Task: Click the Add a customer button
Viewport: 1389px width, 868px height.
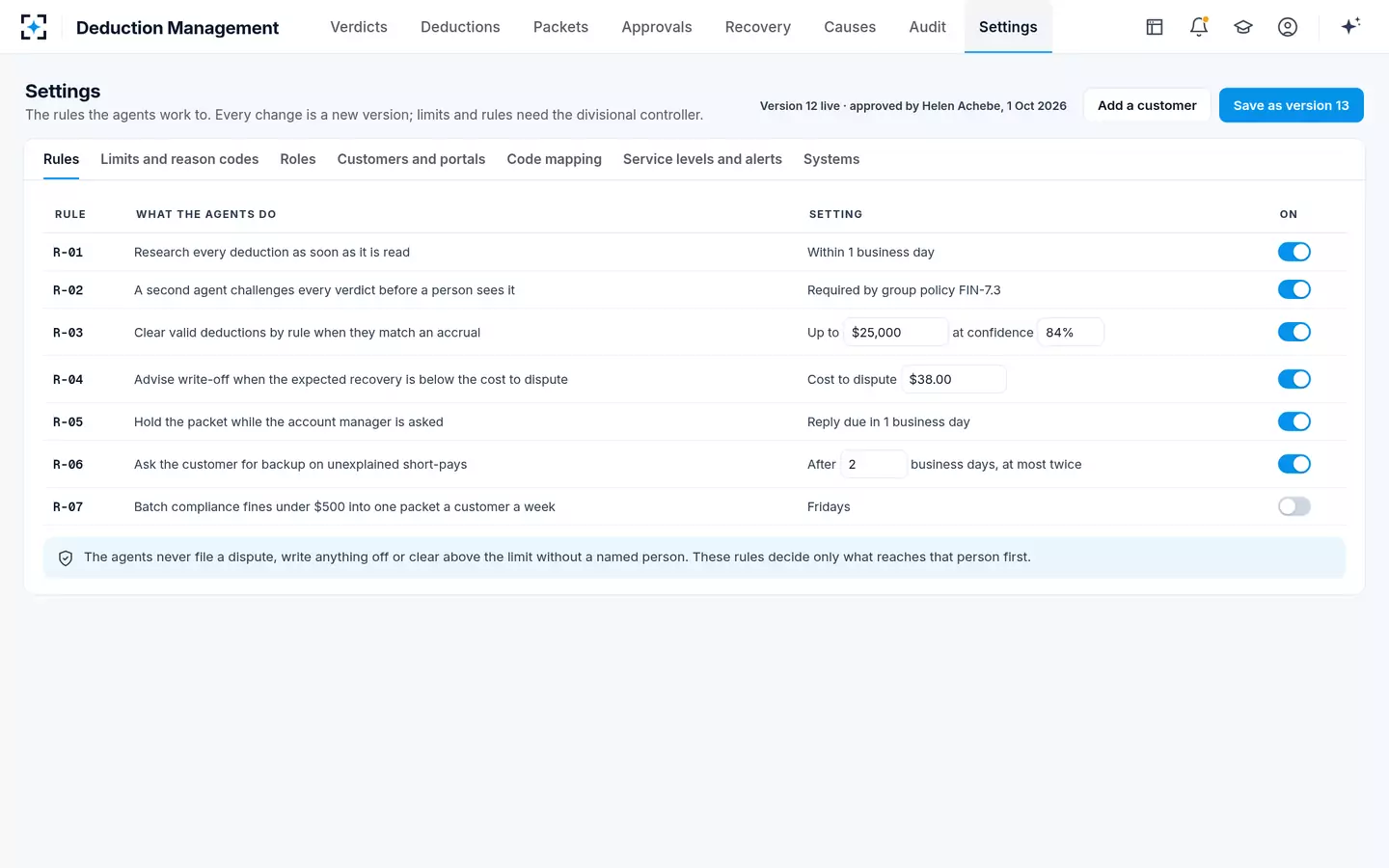Action: pos(1147,105)
